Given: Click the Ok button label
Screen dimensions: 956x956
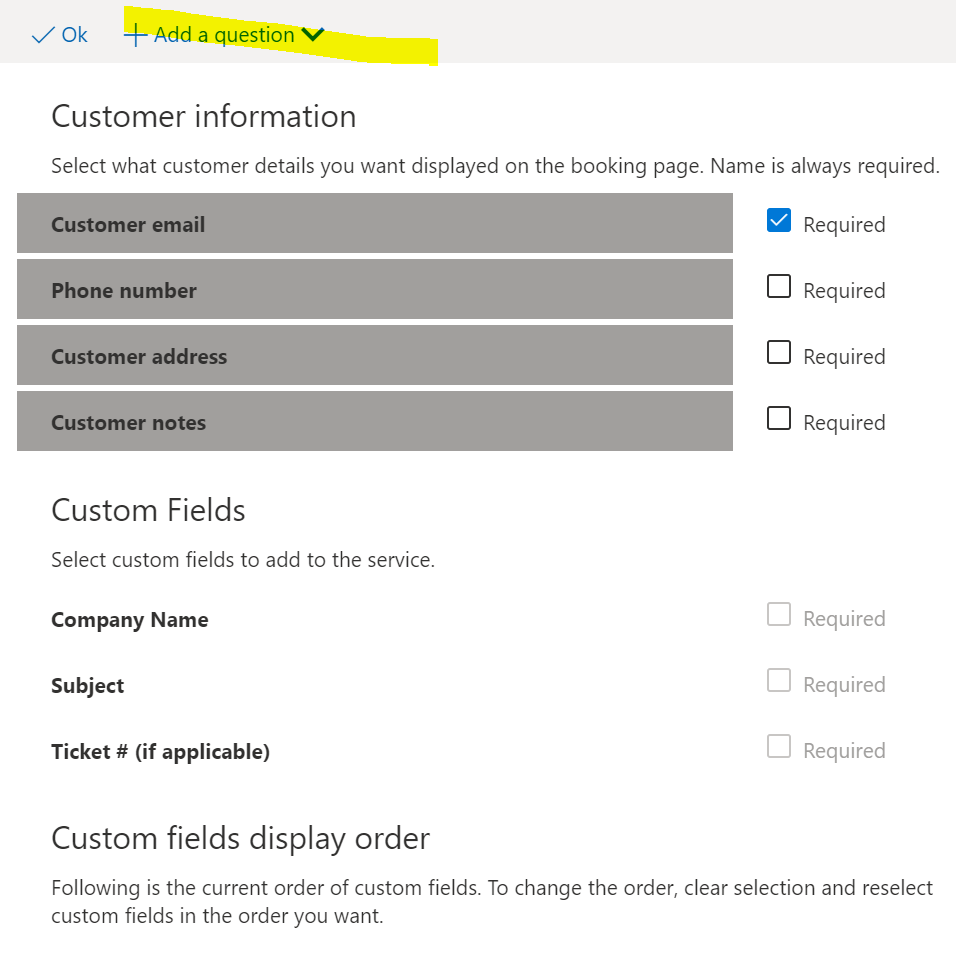Looking at the screenshot, I should (x=74, y=35).
